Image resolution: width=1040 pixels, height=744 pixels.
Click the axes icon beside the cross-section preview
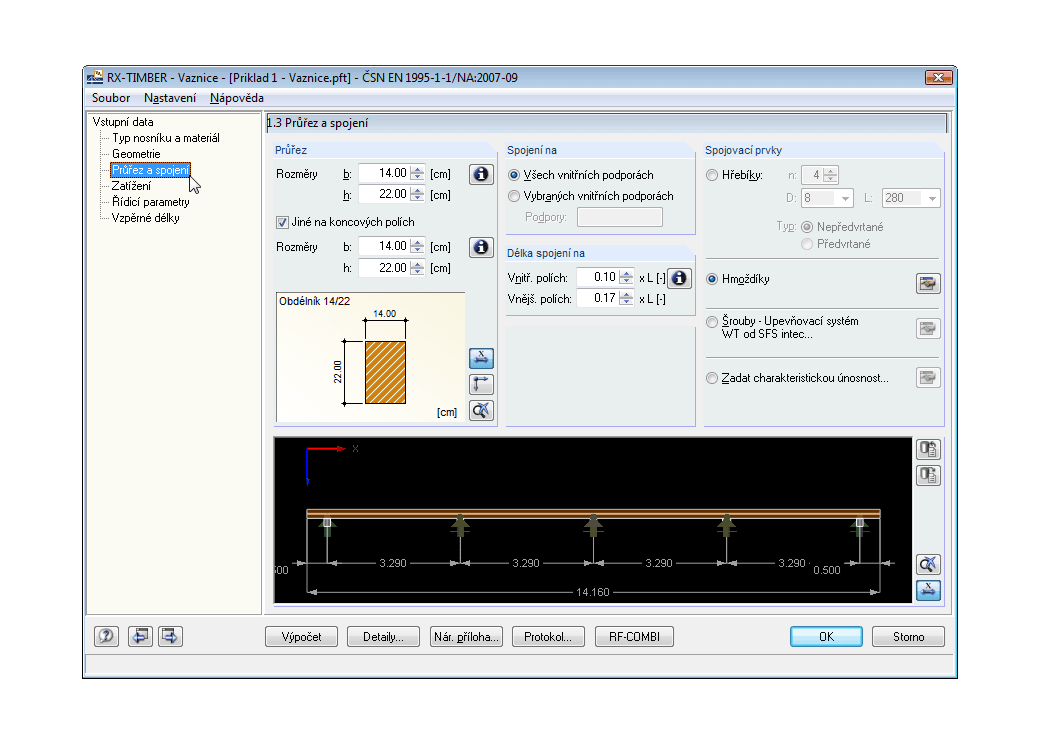pos(481,384)
